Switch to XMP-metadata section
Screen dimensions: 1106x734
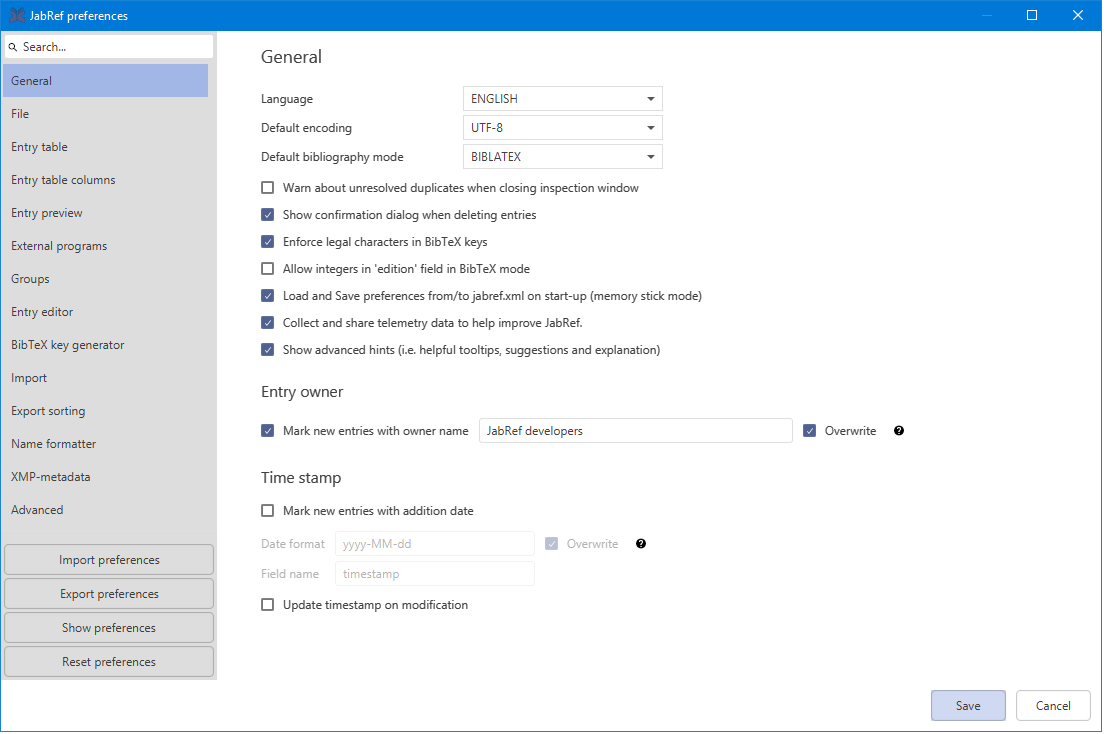tap(106, 477)
